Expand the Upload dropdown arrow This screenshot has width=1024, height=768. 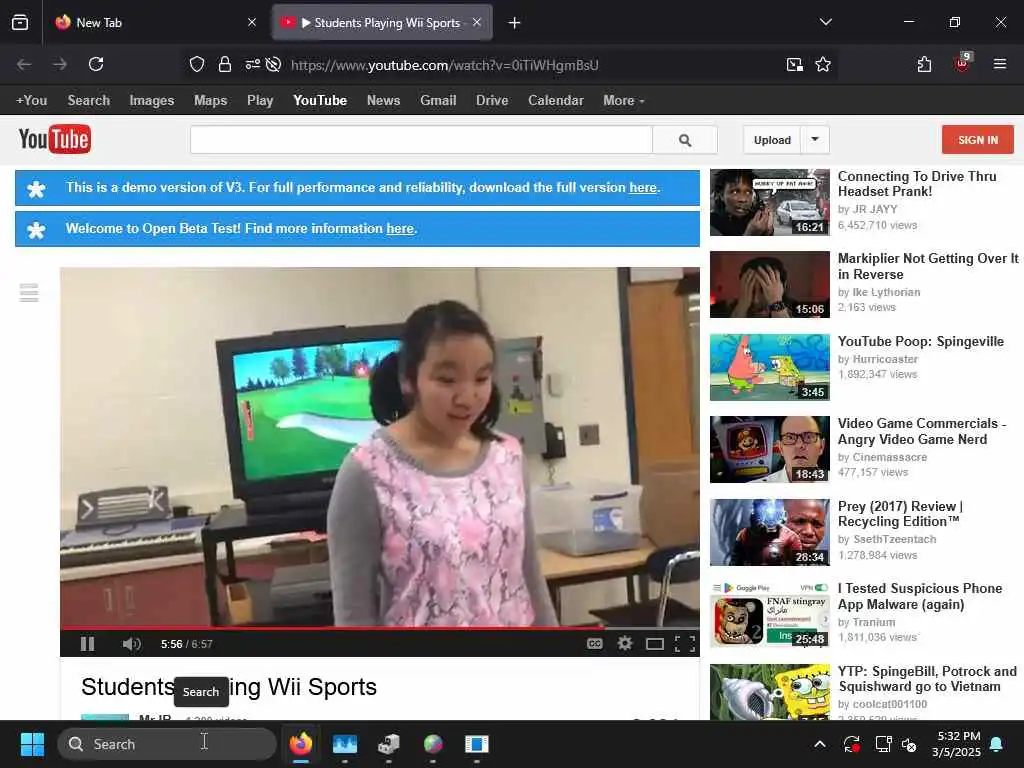[815, 140]
